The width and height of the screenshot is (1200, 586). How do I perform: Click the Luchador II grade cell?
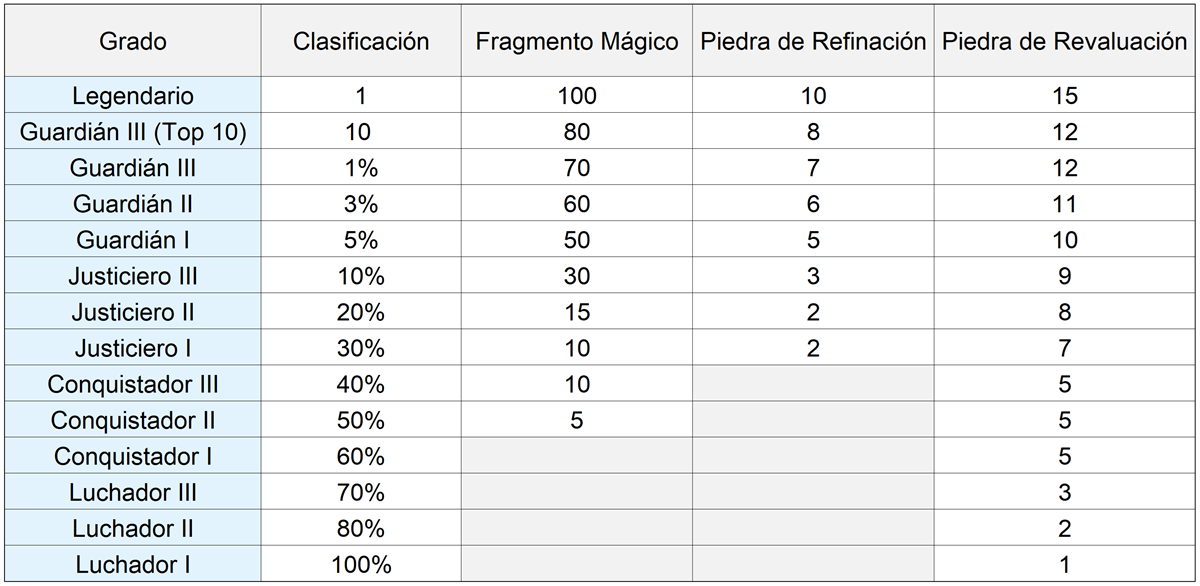point(133,528)
